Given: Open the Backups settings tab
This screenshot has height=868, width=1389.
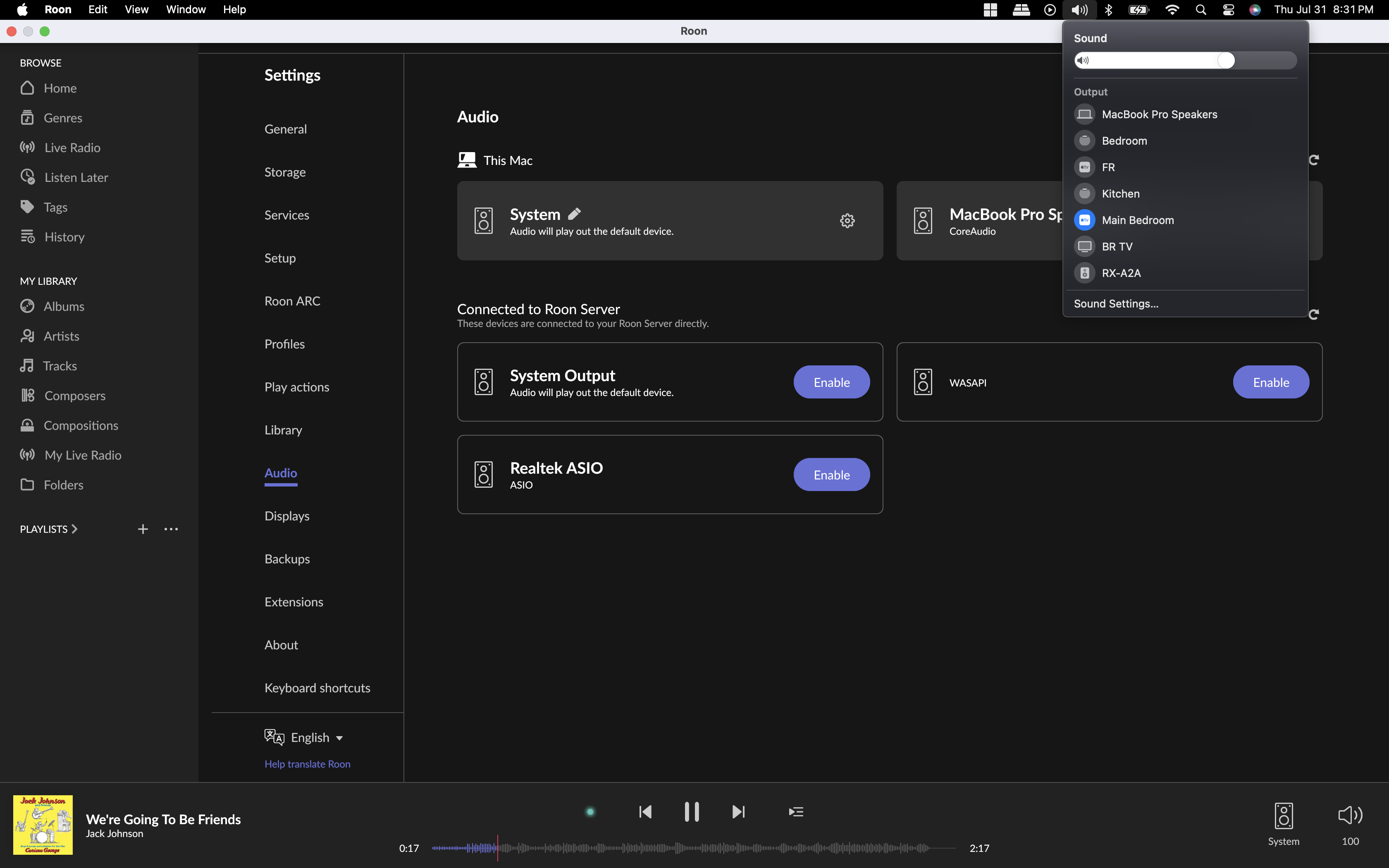Looking at the screenshot, I should click(x=287, y=559).
